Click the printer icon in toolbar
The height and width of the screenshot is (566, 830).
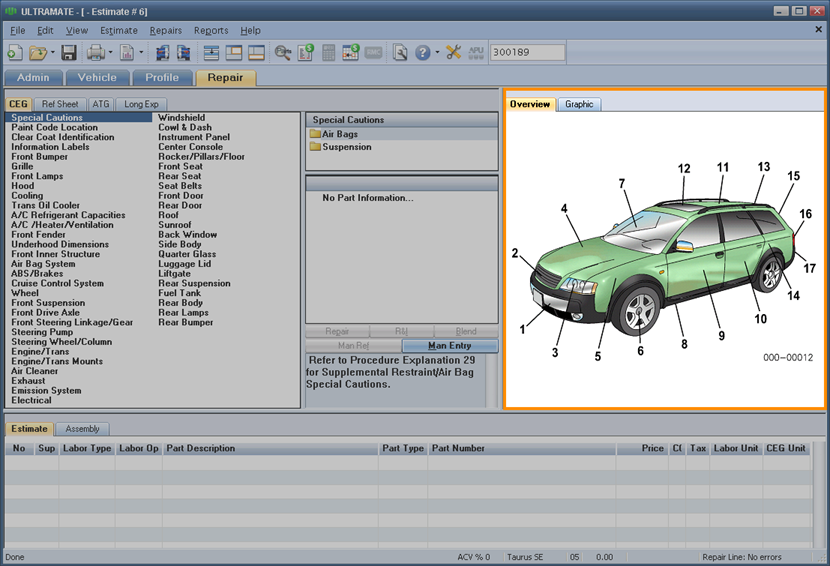[x=95, y=52]
